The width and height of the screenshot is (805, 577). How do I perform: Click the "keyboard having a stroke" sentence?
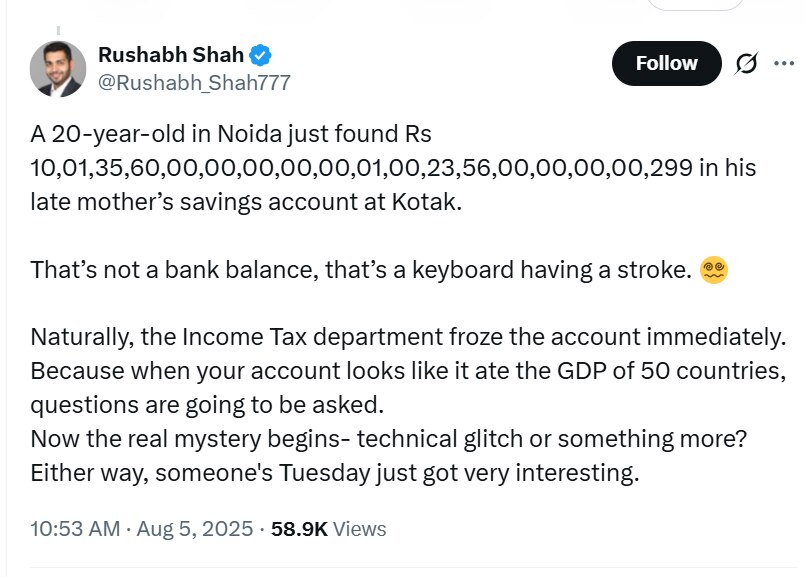coord(361,270)
